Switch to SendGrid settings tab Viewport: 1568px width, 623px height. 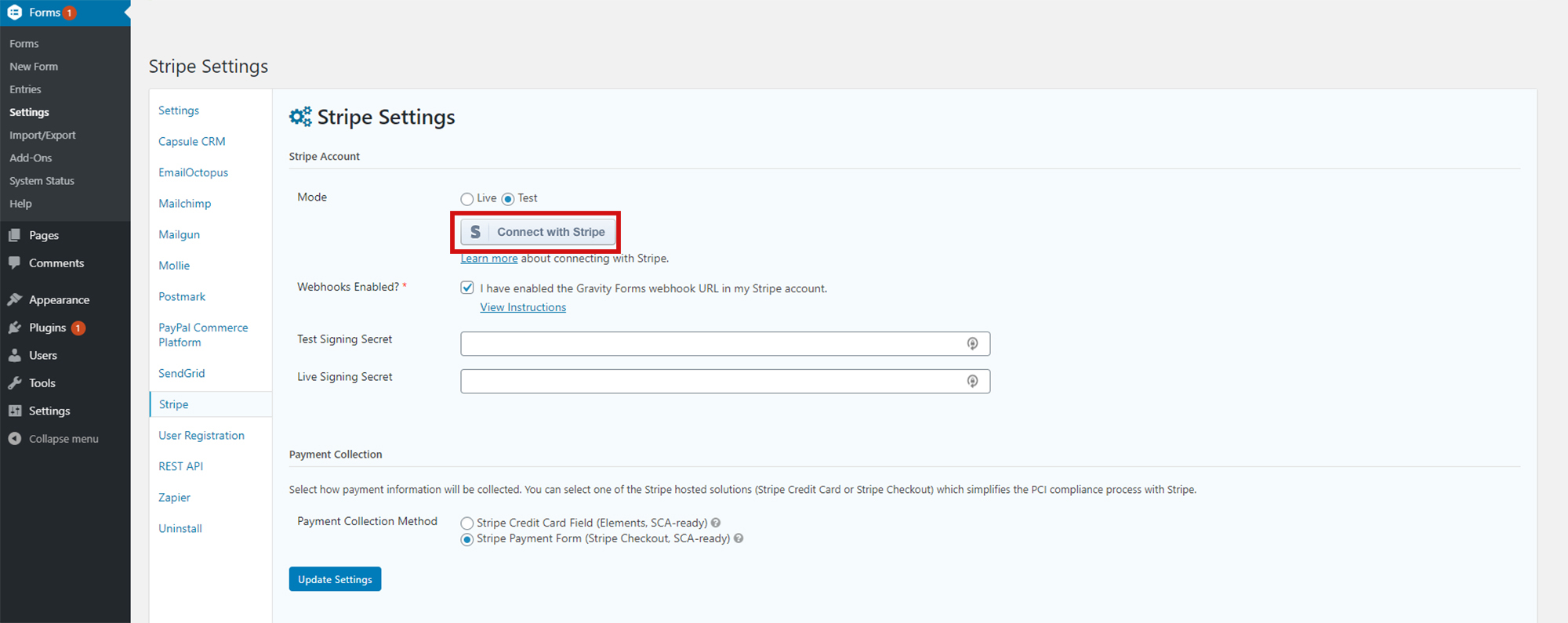coord(182,373)
